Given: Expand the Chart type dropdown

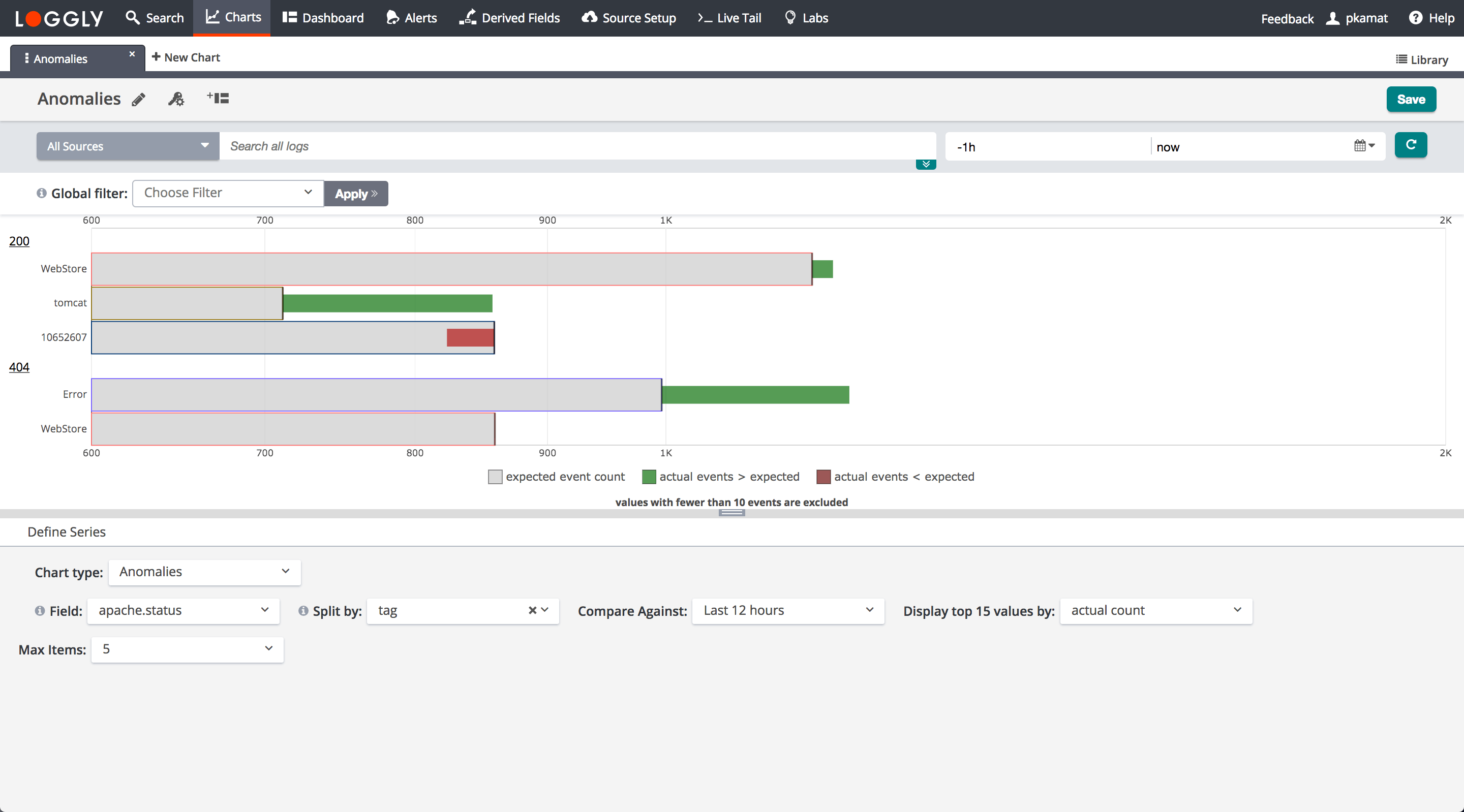Looking at the screenshot, I should 204,572.
